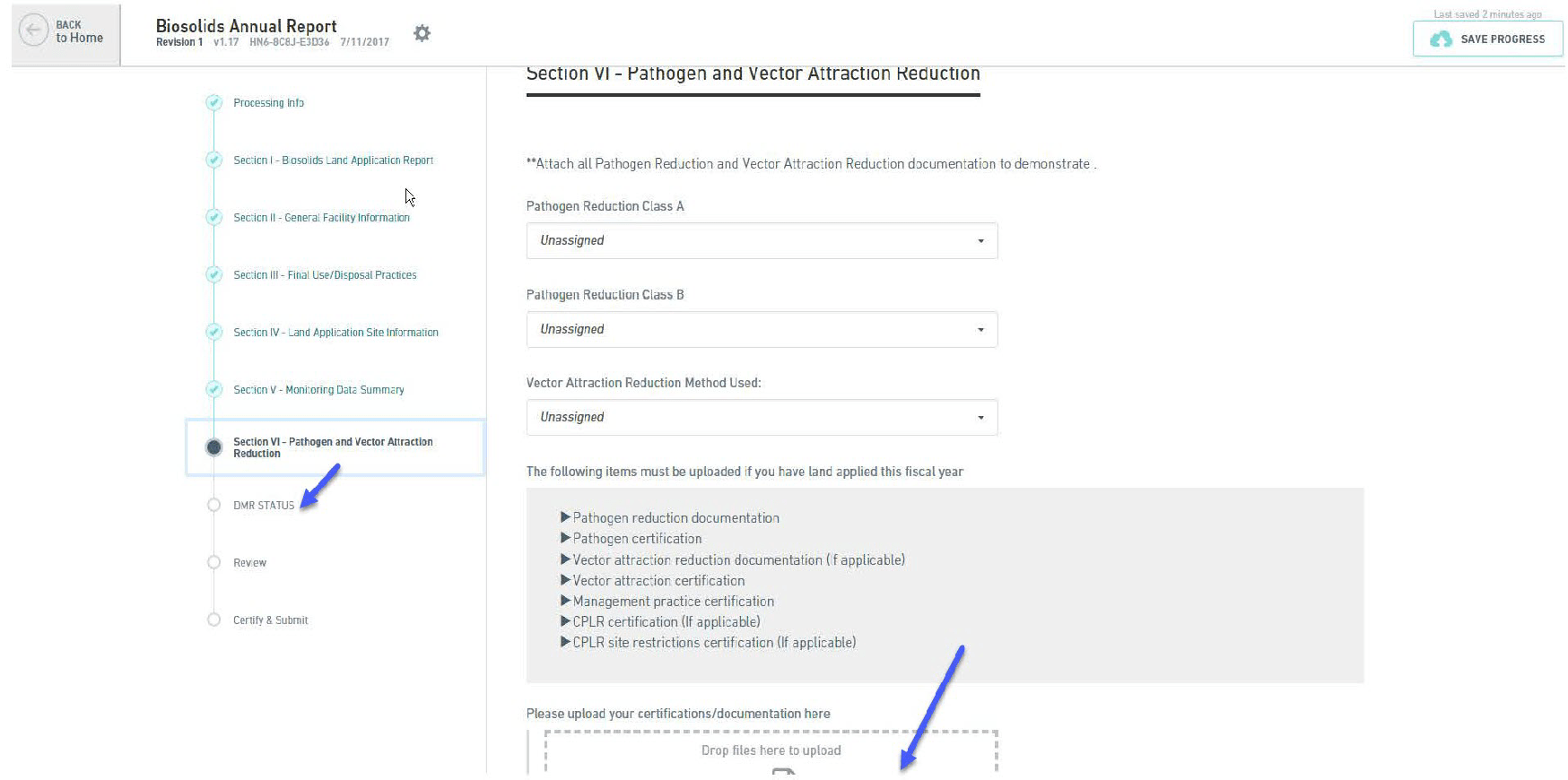
Task: Click the Section III completed checkmark icon
Action: tap(213, 275)
